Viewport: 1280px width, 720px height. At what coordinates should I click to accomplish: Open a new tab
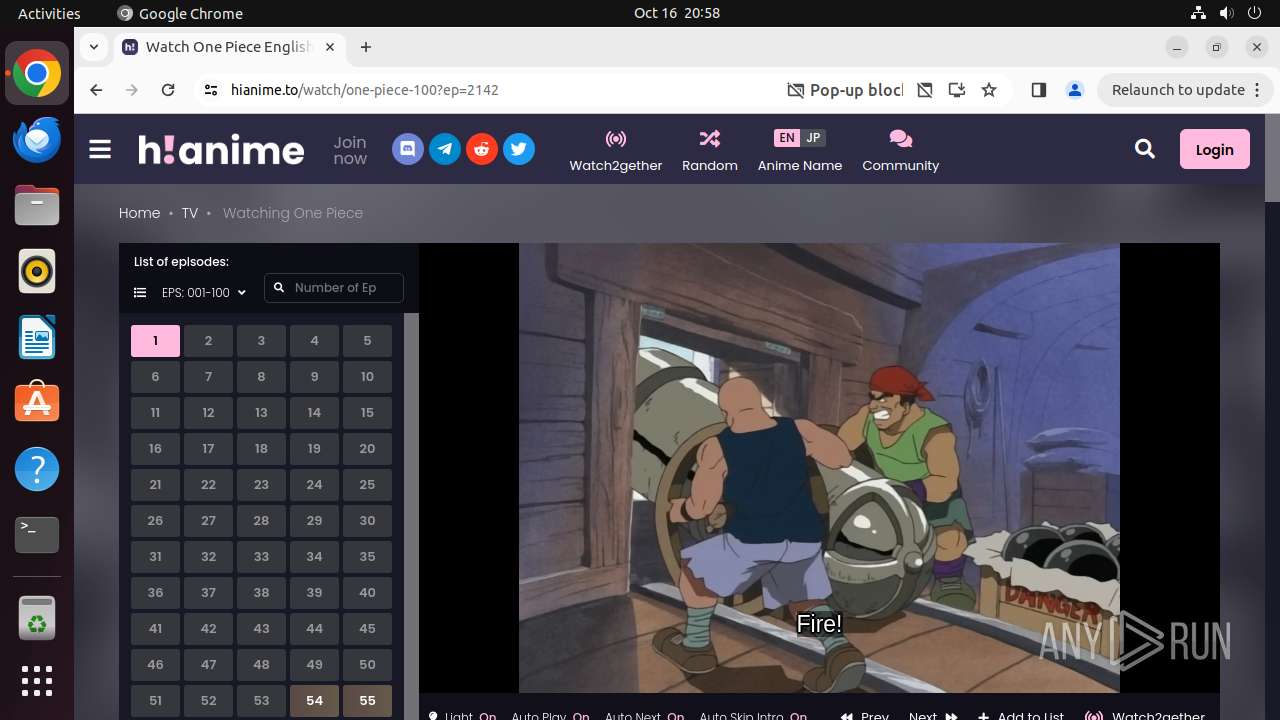tap(366, 47)
